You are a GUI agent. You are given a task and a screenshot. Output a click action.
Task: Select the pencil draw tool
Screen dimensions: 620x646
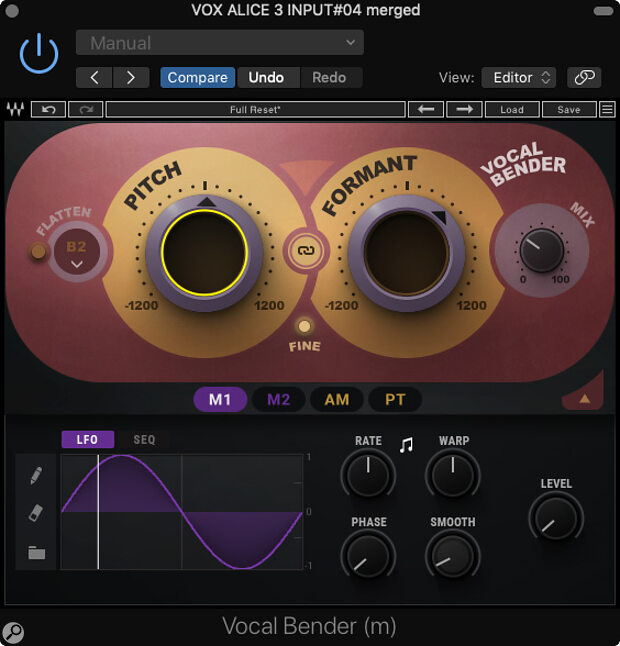[x=36, y=475]
